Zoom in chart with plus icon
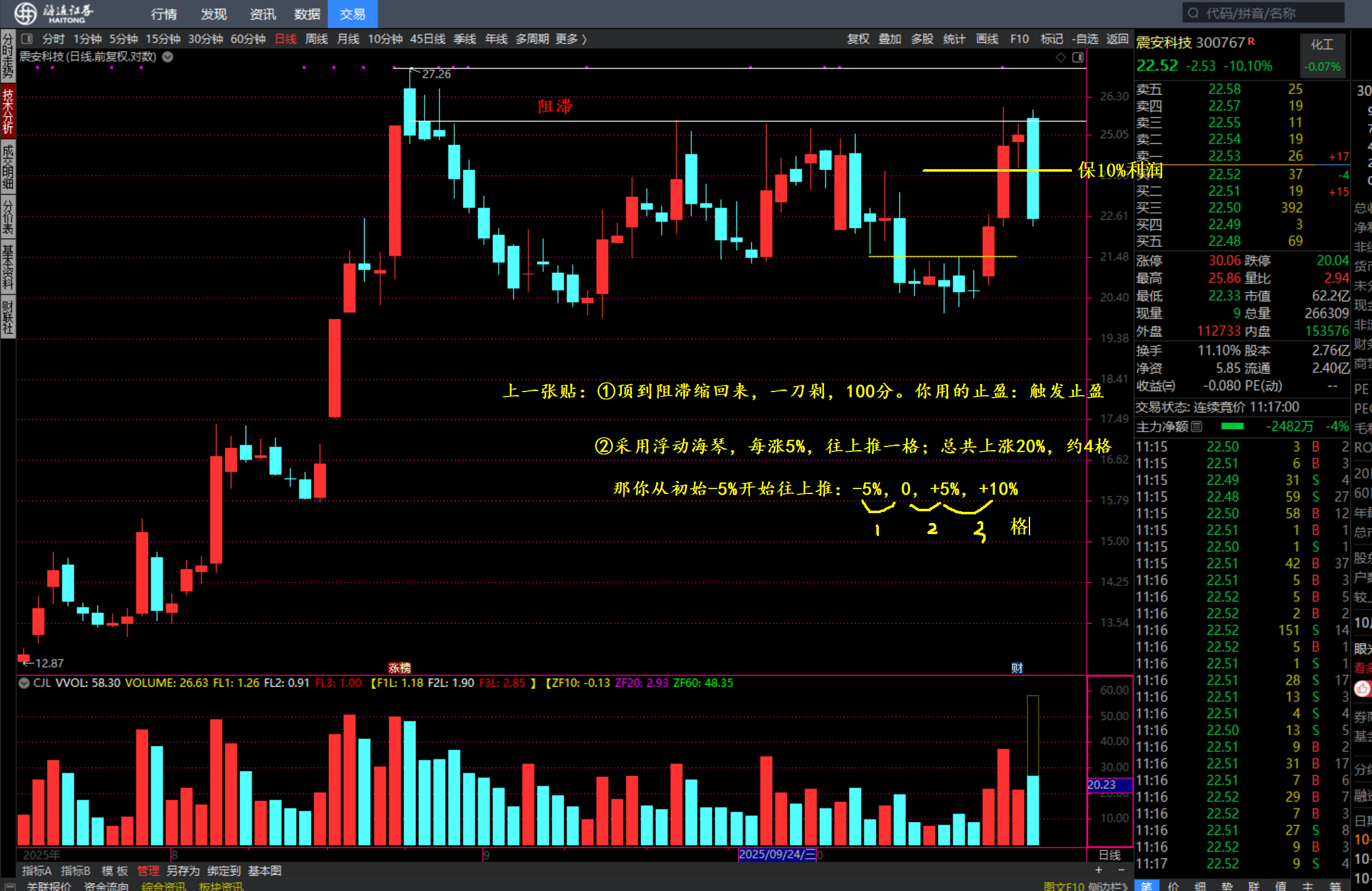1372x891 pixels. tap(1099, 870)
